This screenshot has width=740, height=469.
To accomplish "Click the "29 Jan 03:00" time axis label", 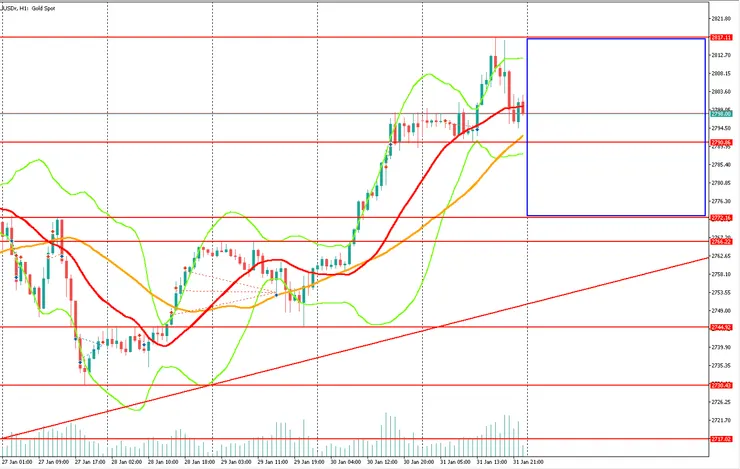I will pyautogui.click(x=236, y=462).
